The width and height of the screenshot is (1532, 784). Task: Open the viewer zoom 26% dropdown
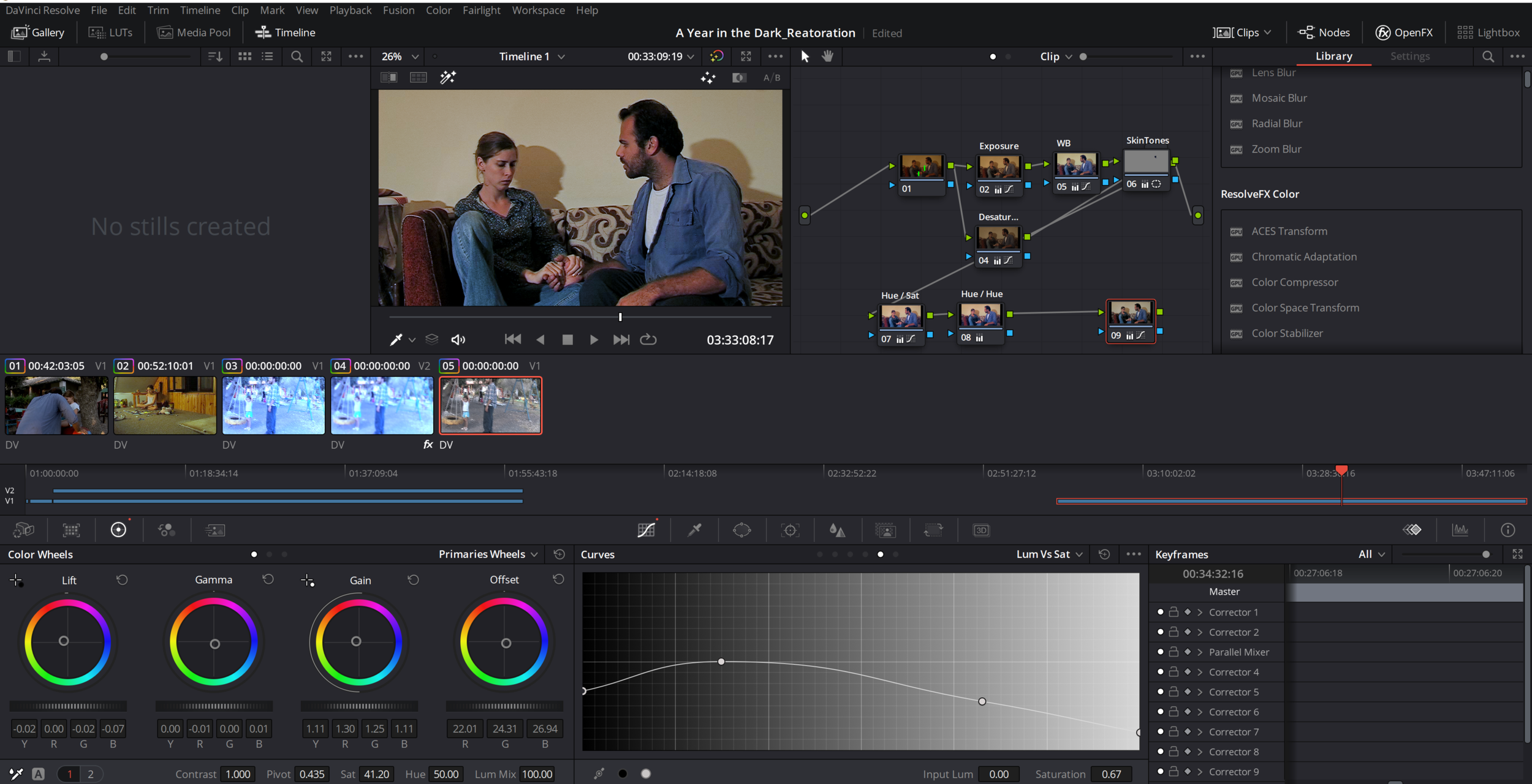(x=400, y=56)
